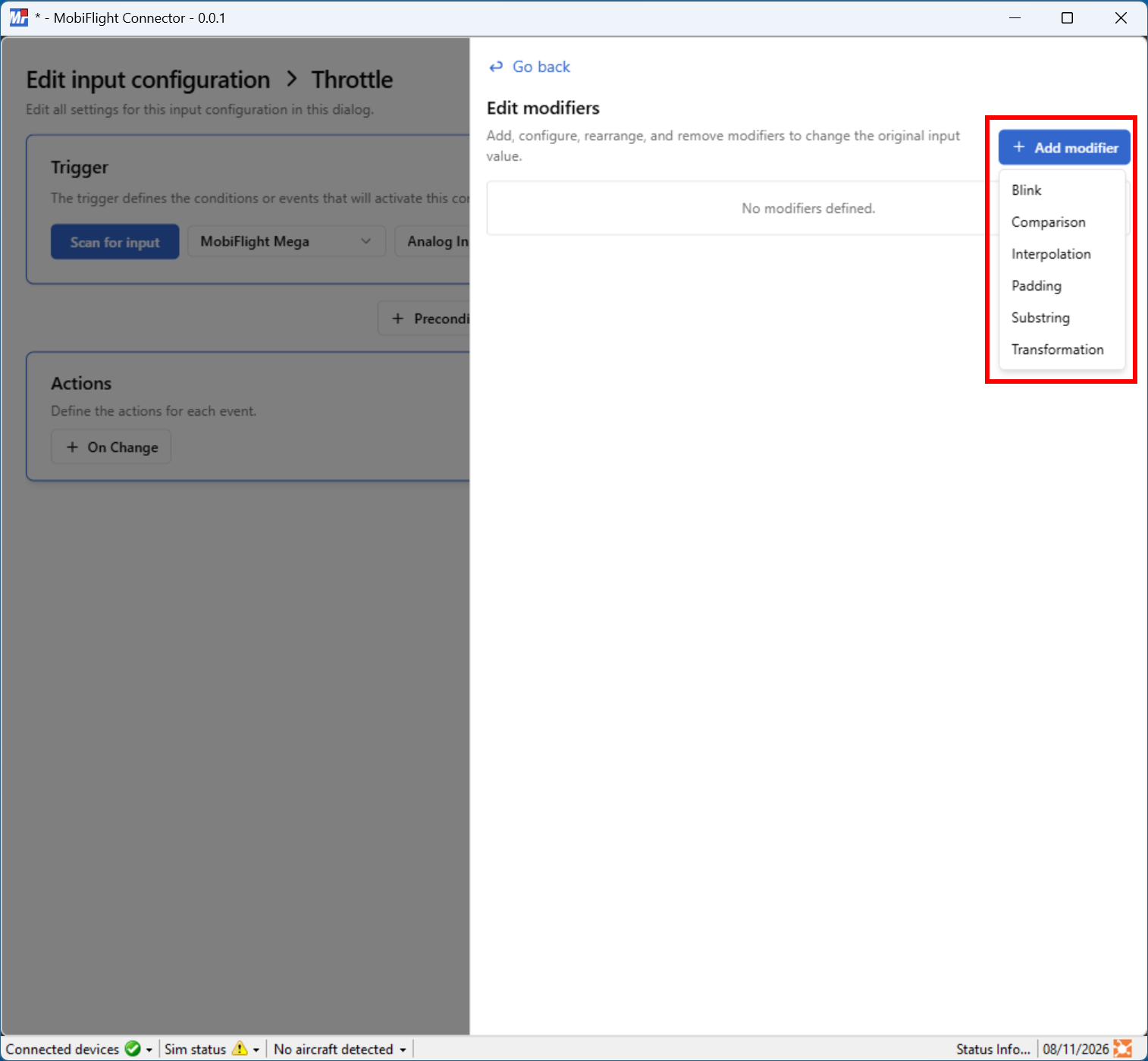Screen dimensions: 1148x1061
Task: Click the Edit input configuration breadcrumb
Action: (x=148, y=80)
